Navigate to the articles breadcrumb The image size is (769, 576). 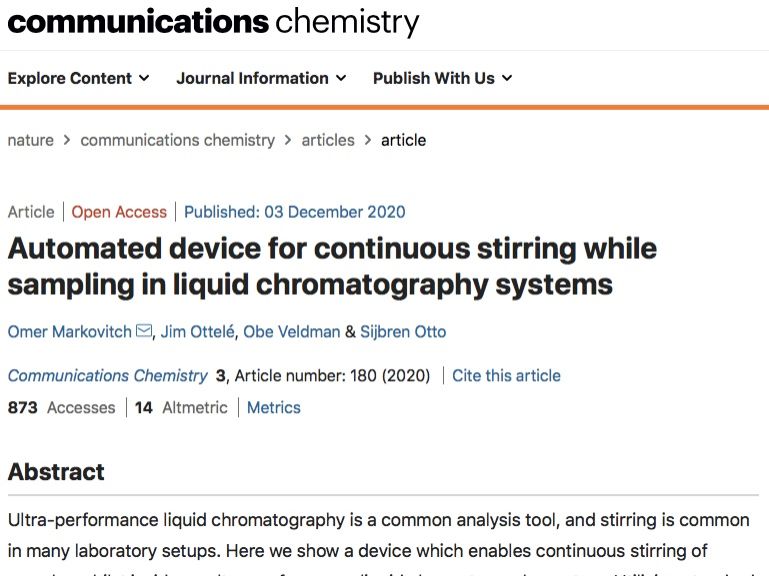(328, 140)
